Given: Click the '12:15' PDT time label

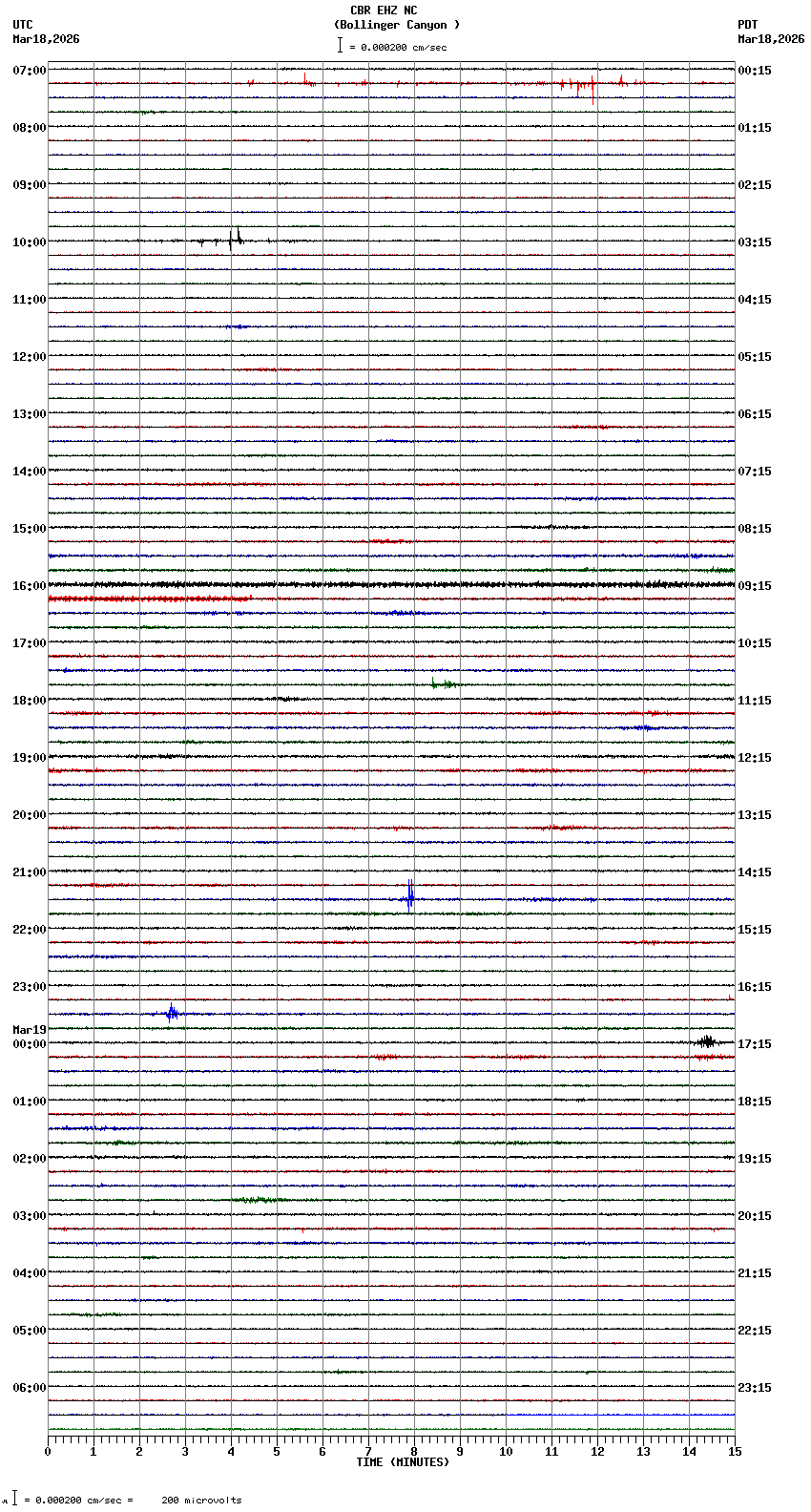Looking at the screenshot, I should [x=755, y=758].
